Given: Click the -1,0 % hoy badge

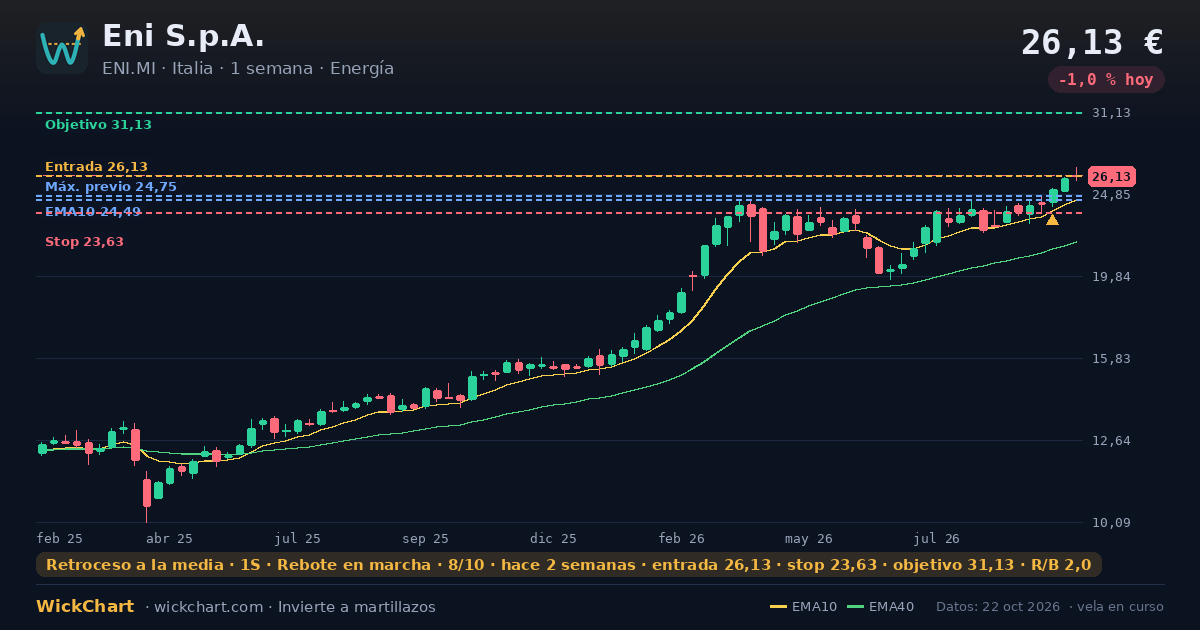Looking at the screenshot, I should pos(1106,80).
